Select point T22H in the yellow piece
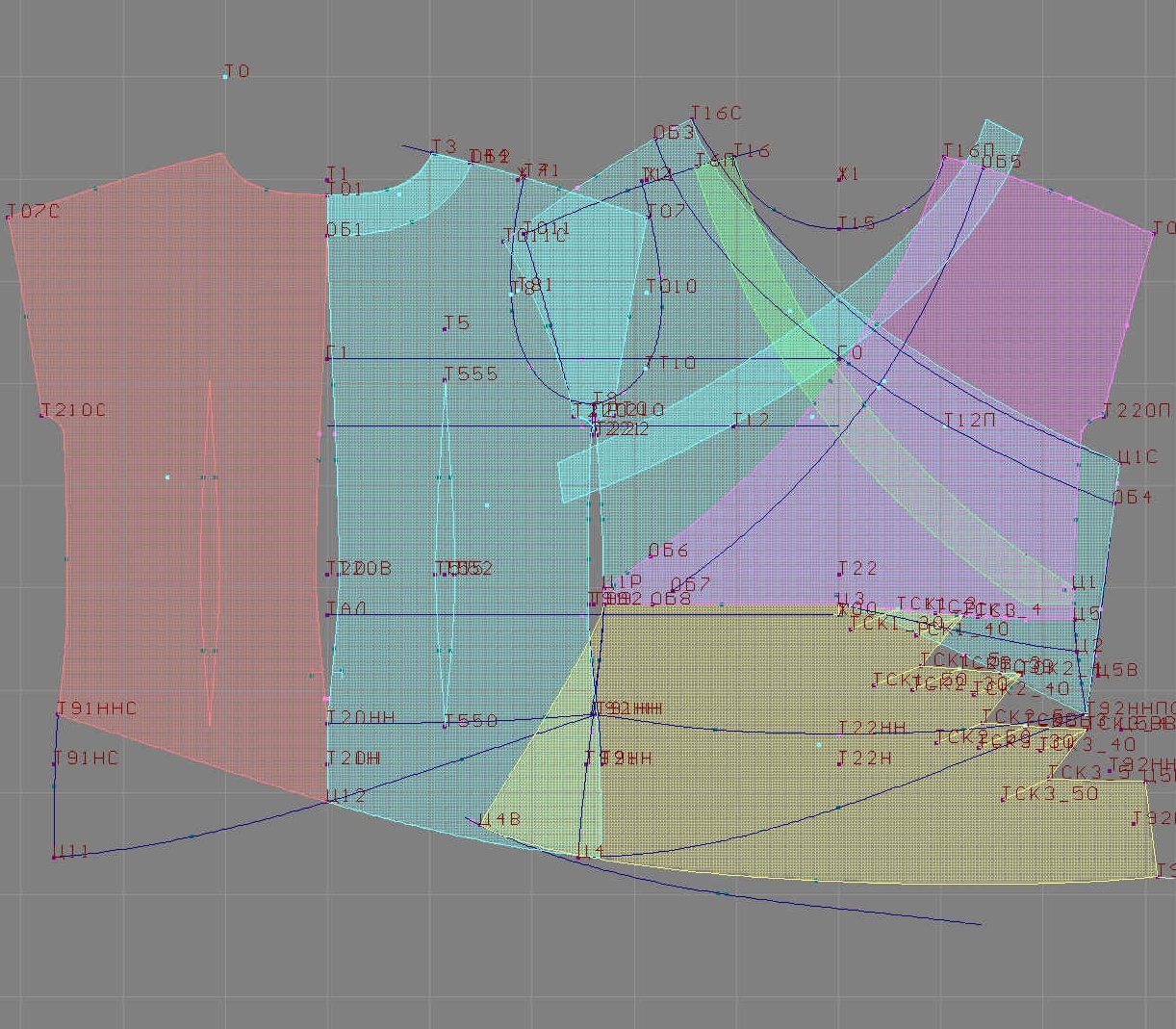This screenshot has height=1029, width=1176. (840, 764)
